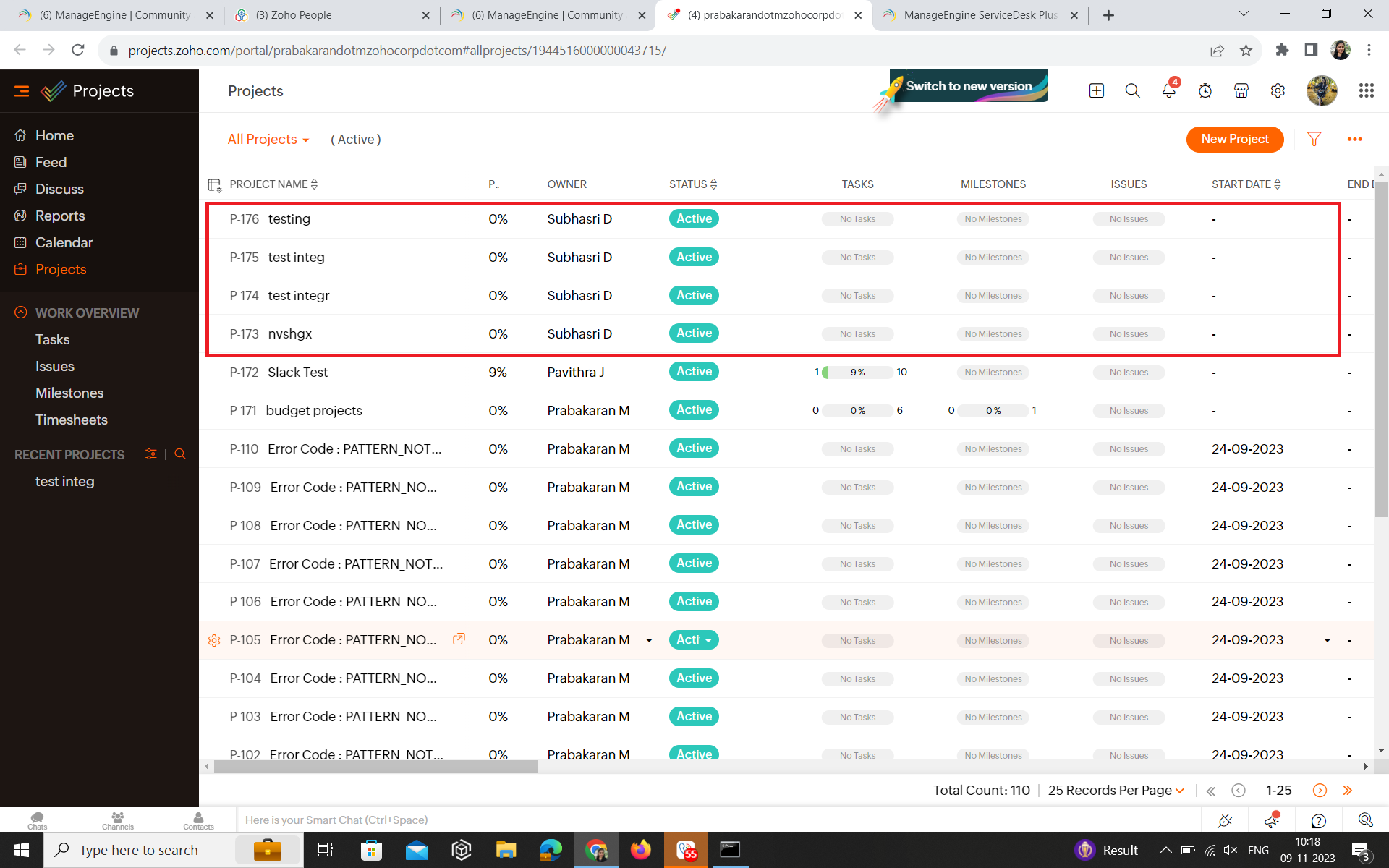This screenshot has height=868, width=1389.
Task: Open the project filter funnel icon
Action: (1314, 139)
